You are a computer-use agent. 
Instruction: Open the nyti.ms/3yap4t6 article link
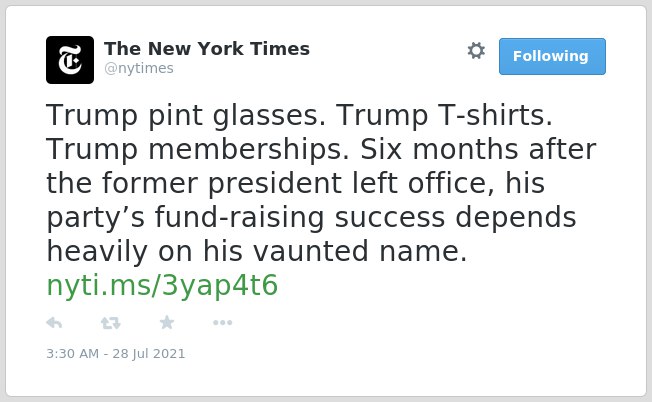tap(162, 285)
